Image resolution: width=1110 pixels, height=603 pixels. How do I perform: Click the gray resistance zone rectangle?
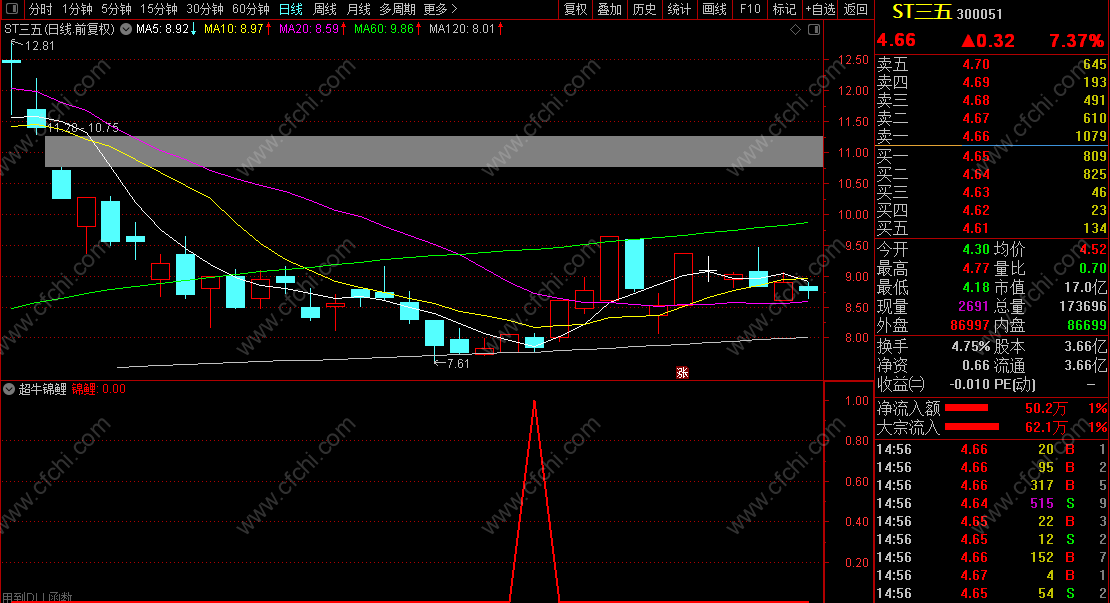coord(434,151)
